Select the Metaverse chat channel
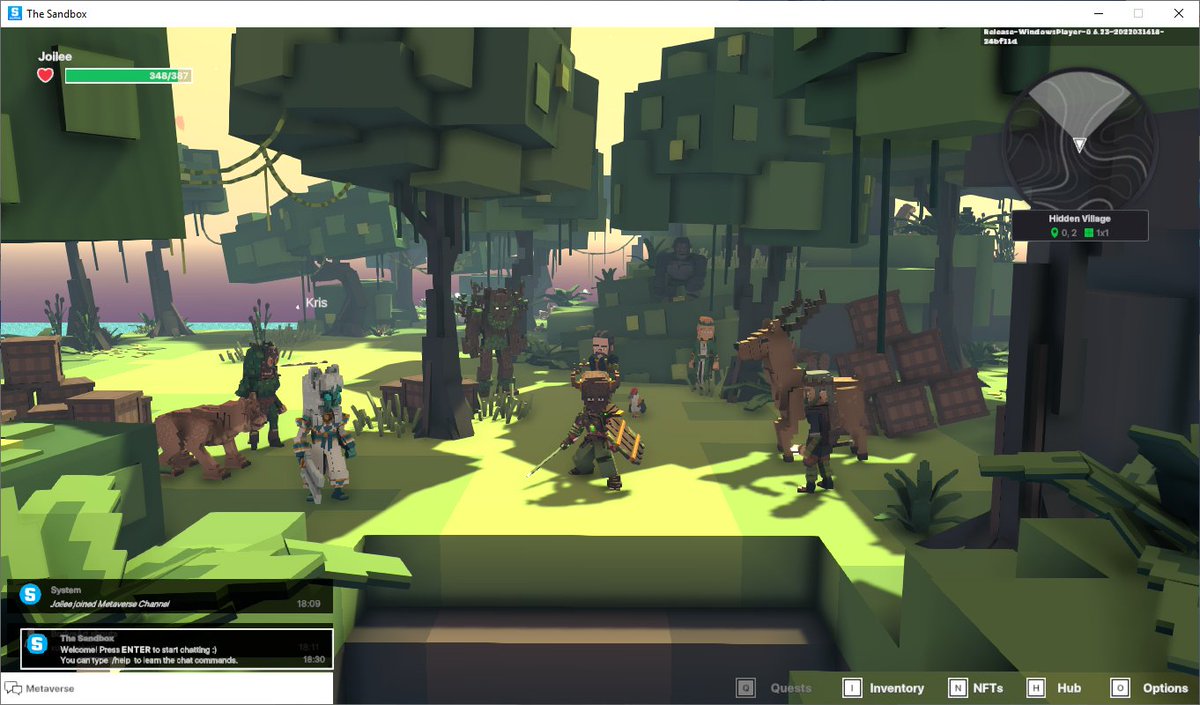 50,688
